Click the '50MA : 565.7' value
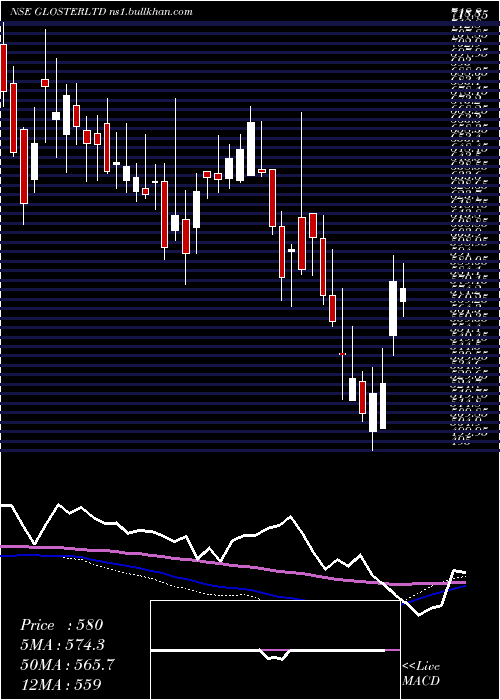Screen dimensions: 500x700 coord(67,664)
